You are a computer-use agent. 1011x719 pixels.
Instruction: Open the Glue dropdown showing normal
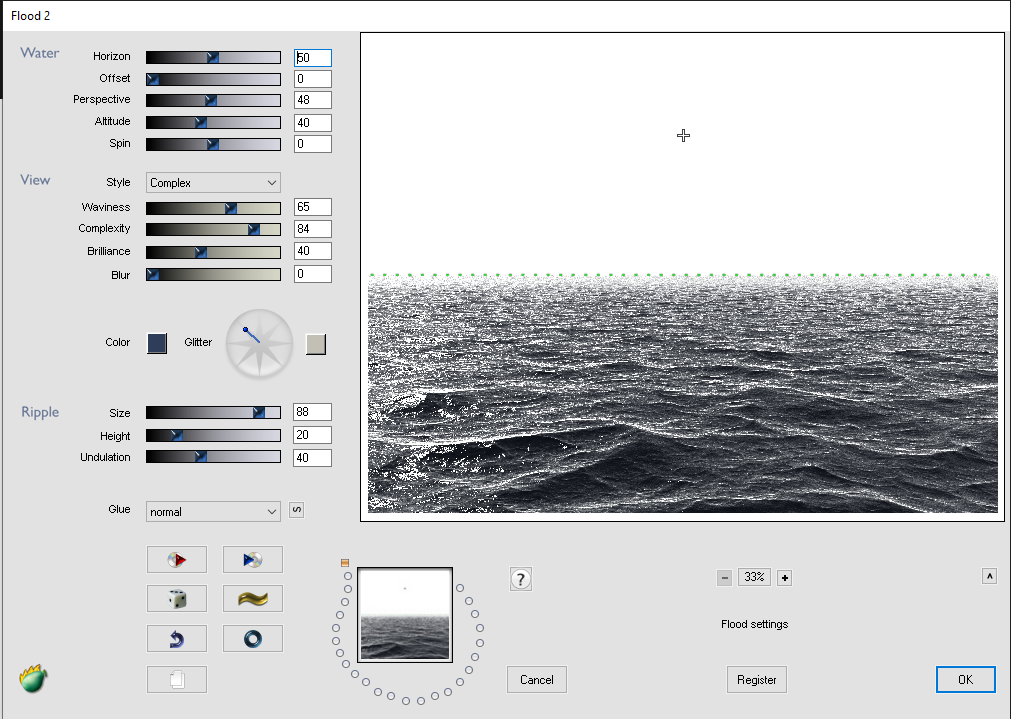[212, 511]
